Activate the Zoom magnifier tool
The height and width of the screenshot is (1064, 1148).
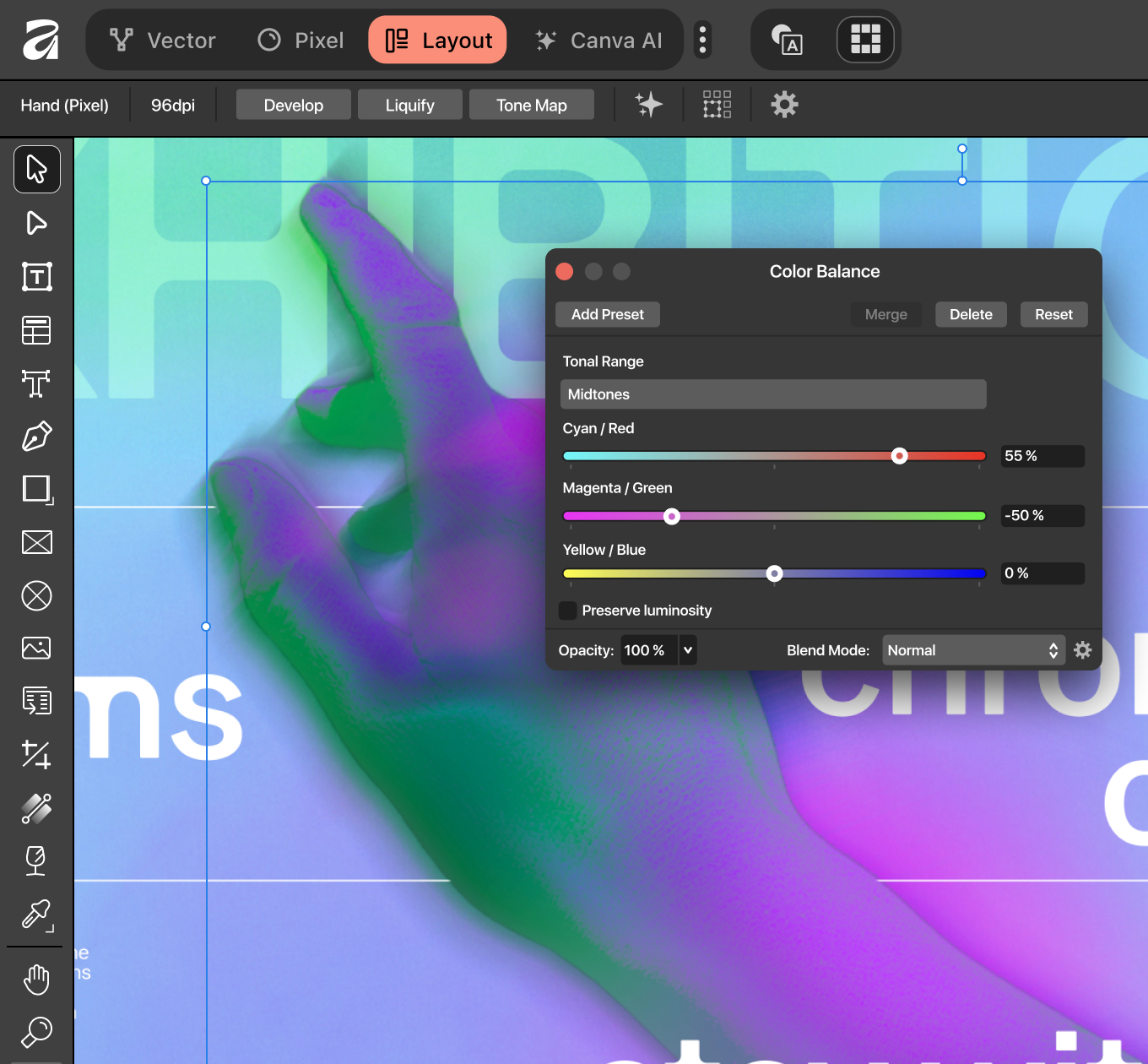click(37, 1031)
